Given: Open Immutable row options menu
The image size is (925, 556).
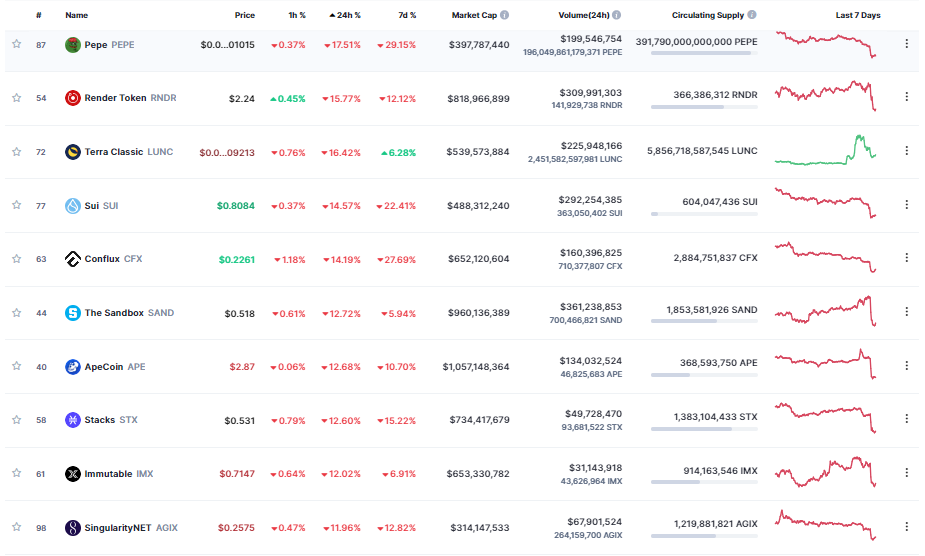Looking at the screenshot, I should tap(907, 472).
